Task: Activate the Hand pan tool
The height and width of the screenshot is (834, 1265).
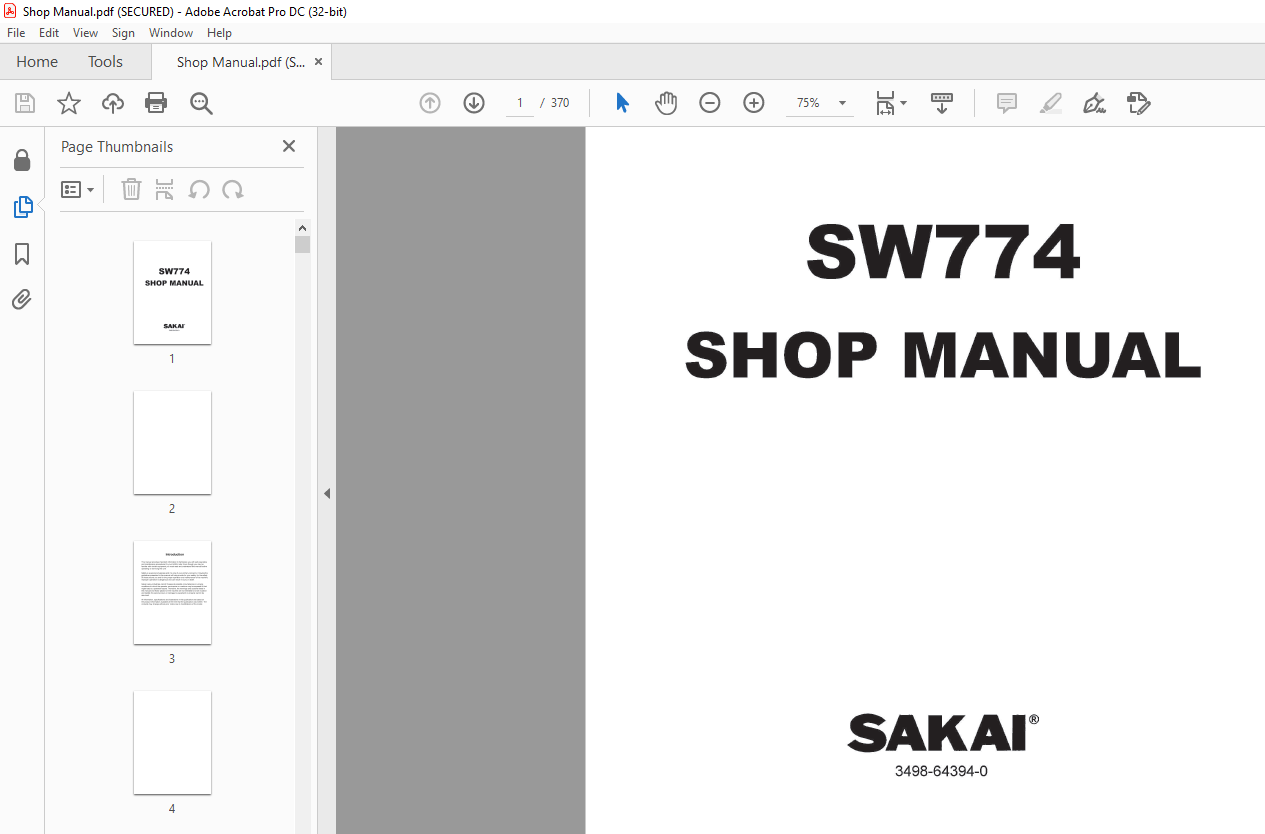Action: pyautogui.click(x=666, y=103)
